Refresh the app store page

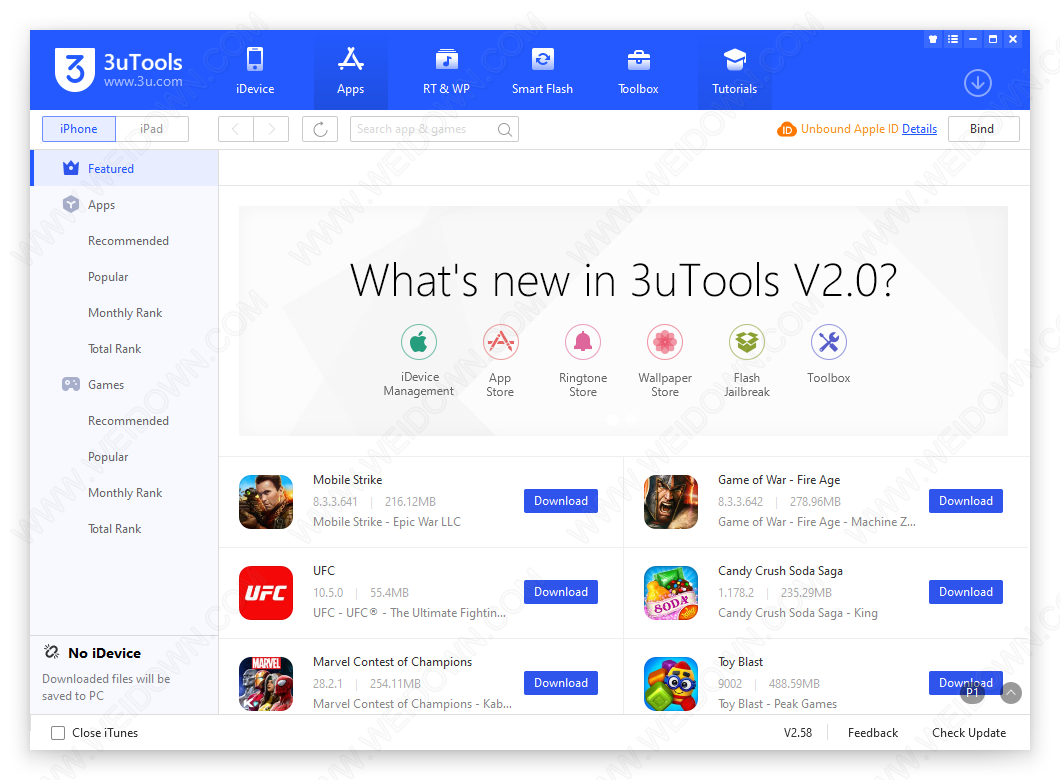tap(320, 129)
